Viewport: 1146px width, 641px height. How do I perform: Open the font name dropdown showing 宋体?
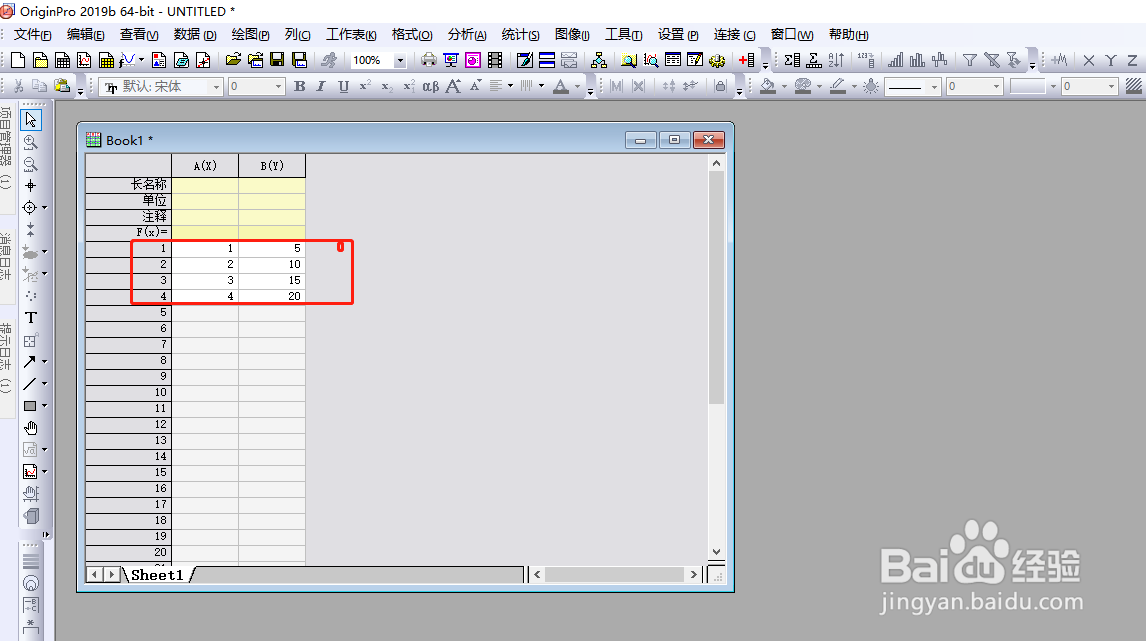point(216,86)
